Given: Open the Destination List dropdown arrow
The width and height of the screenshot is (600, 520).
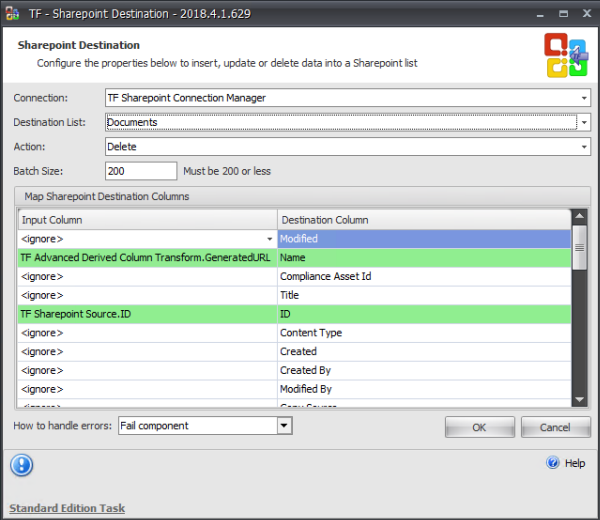Looking at the screenshot, I should pos(584,122).
